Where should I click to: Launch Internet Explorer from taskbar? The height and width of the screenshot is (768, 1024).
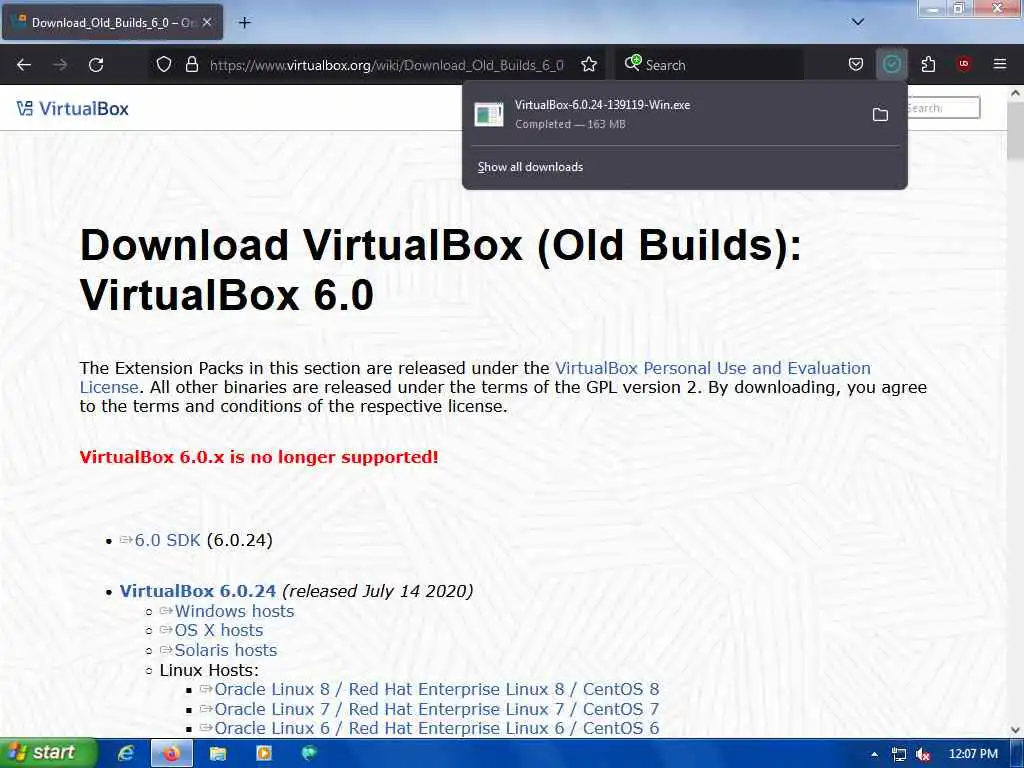click(x=126, y=754)
